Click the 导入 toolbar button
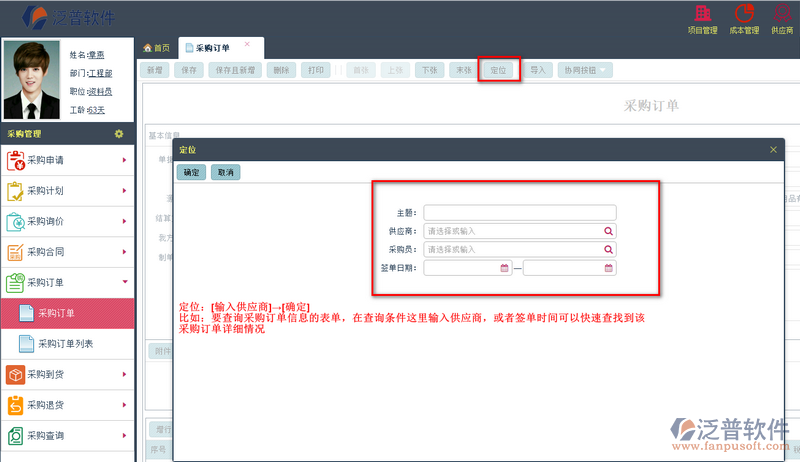 point(538,70)
